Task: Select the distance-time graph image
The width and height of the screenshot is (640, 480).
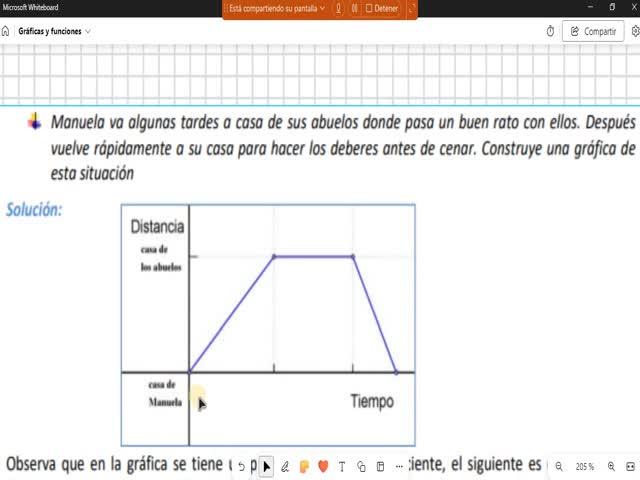Action: pos(268,325)
